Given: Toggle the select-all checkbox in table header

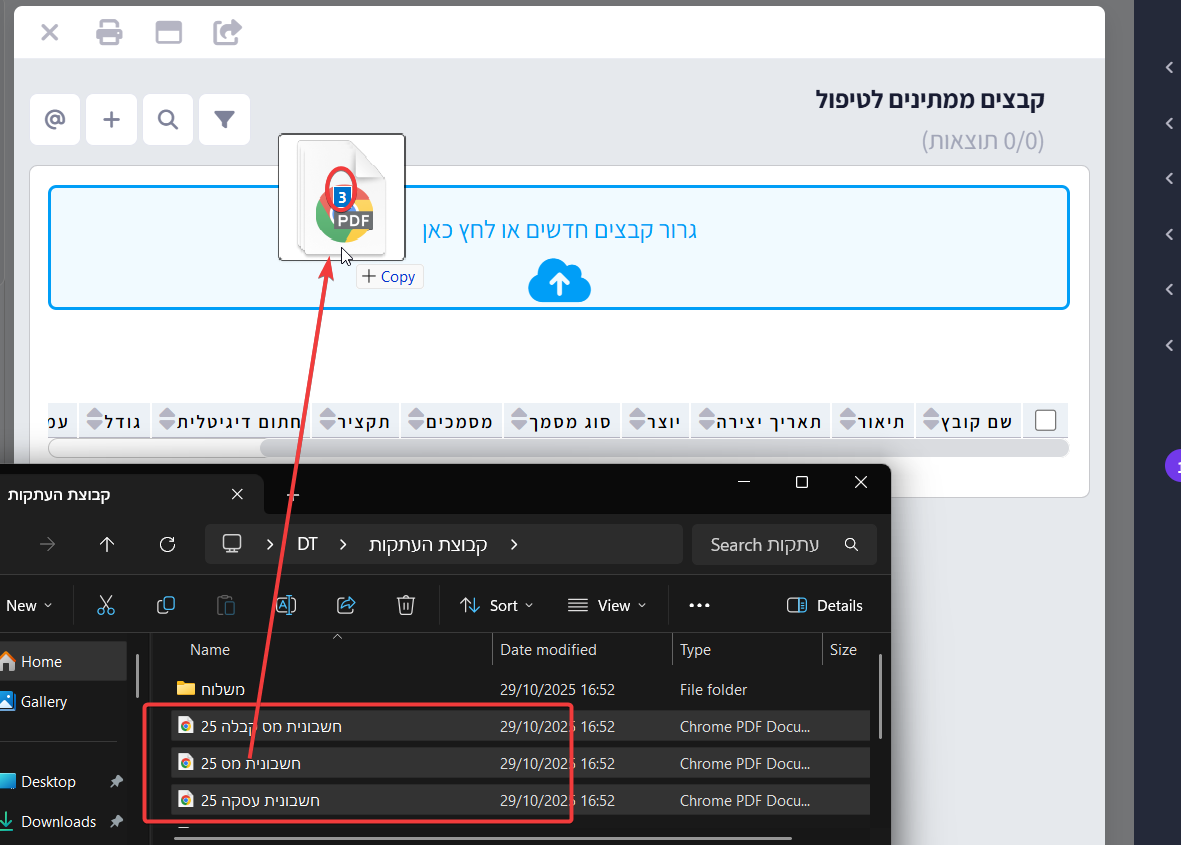Looking at the screenshot, I should 1045,421.
